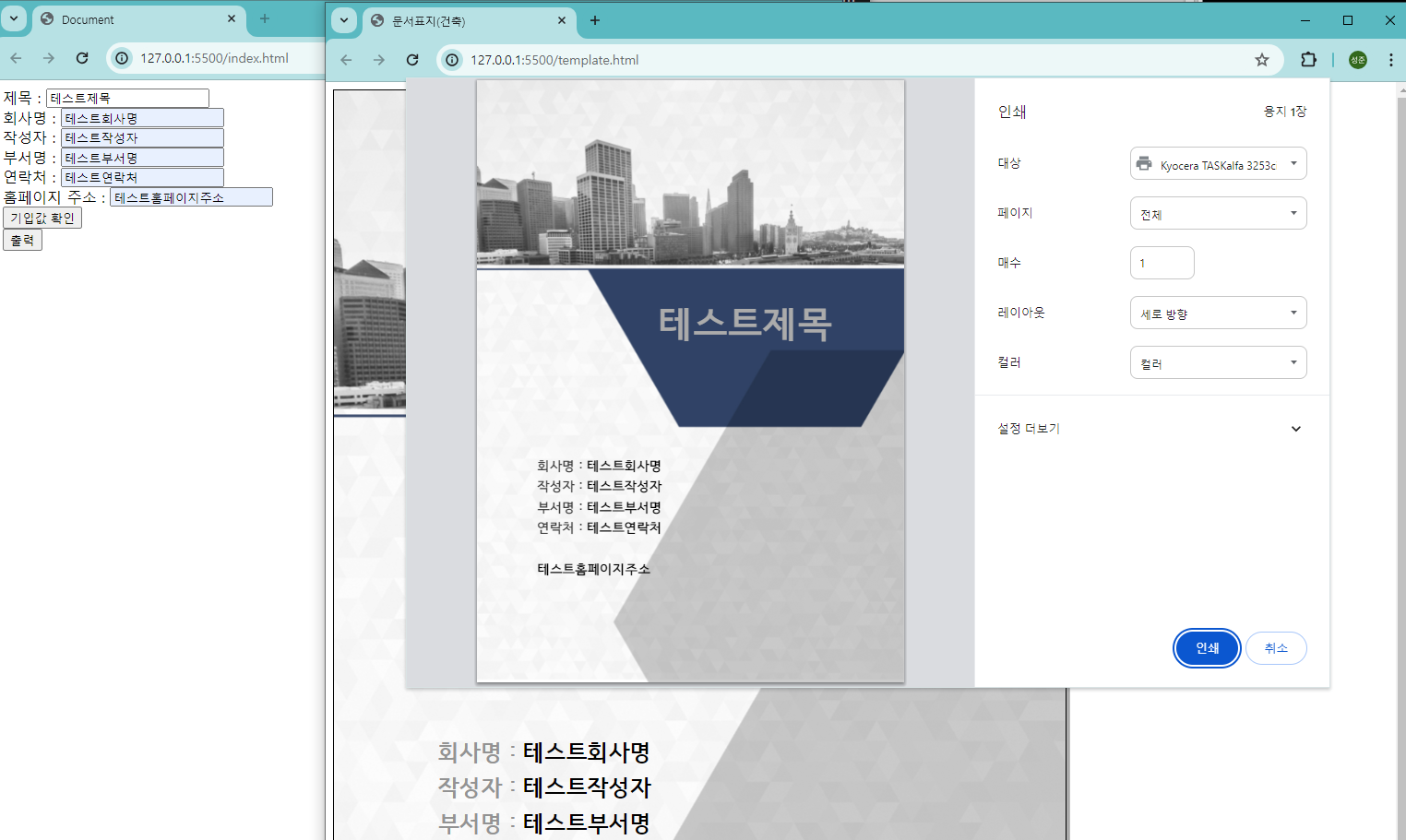Reload the index.html page
Image resolution: width=1406 pixels, height=840 pixels.
click(x=82, y=58)
